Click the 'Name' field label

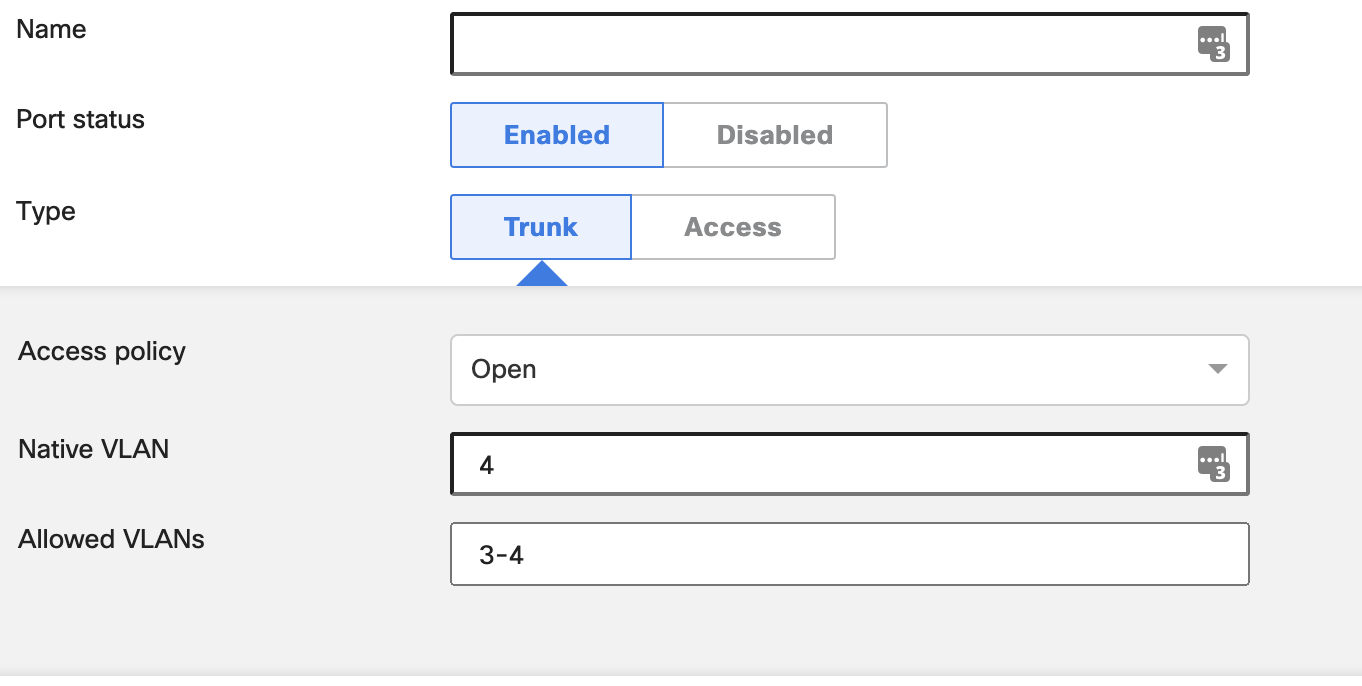coord(50,29)
